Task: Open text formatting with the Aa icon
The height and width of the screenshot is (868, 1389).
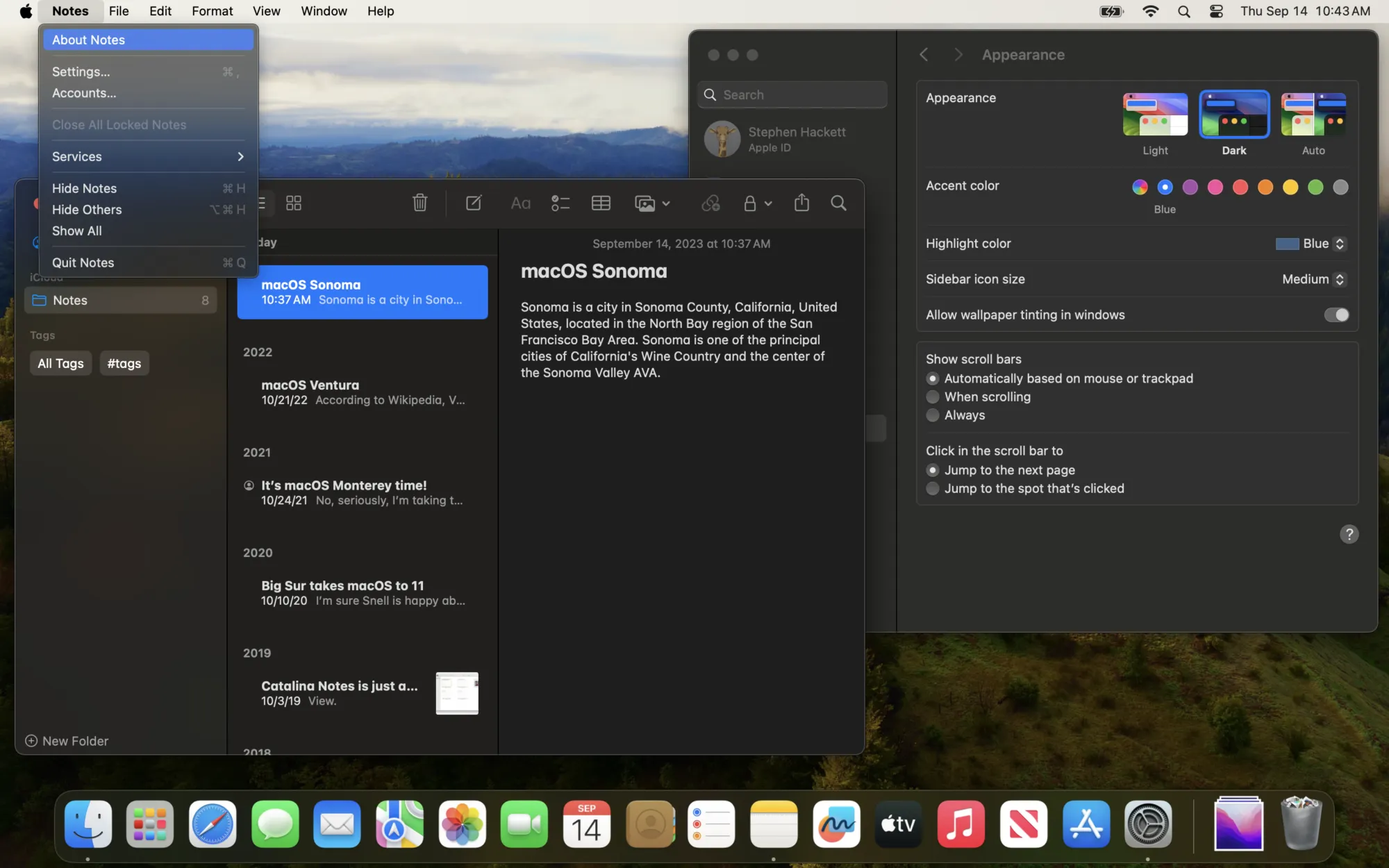Action: tap(519, 203)
